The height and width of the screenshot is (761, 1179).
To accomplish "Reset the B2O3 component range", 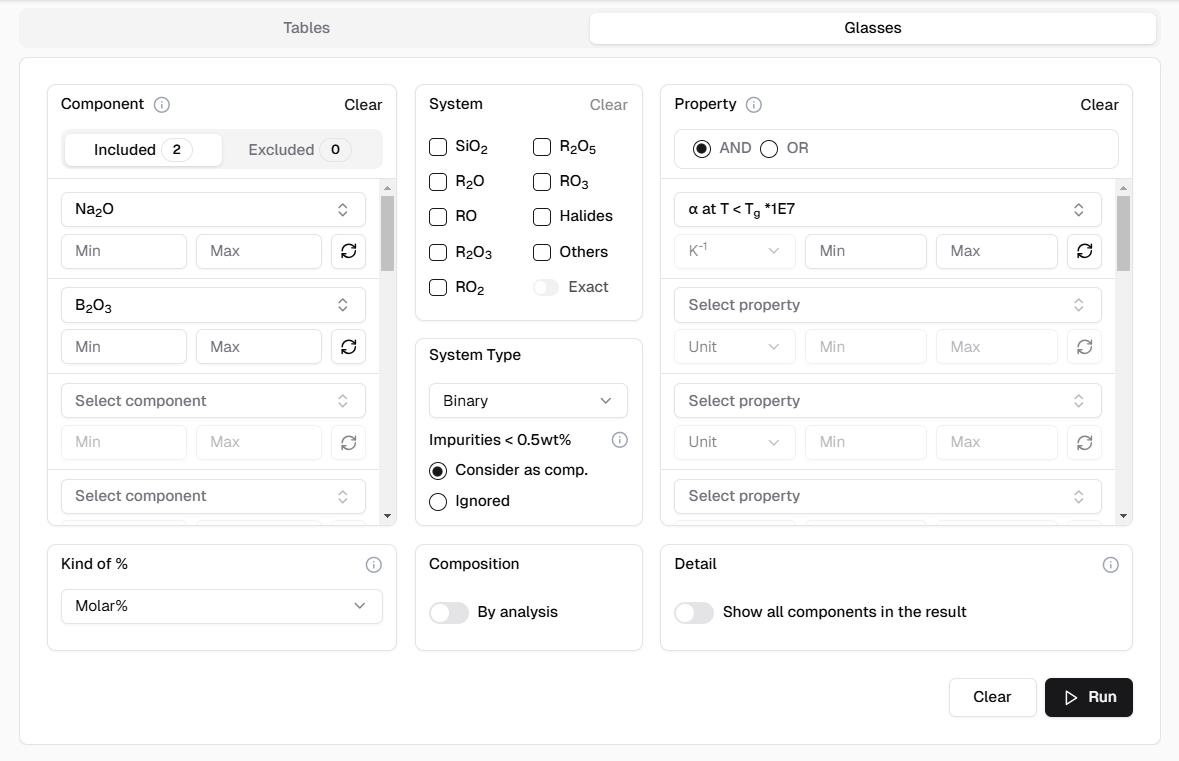I will (x=348, y=347).
